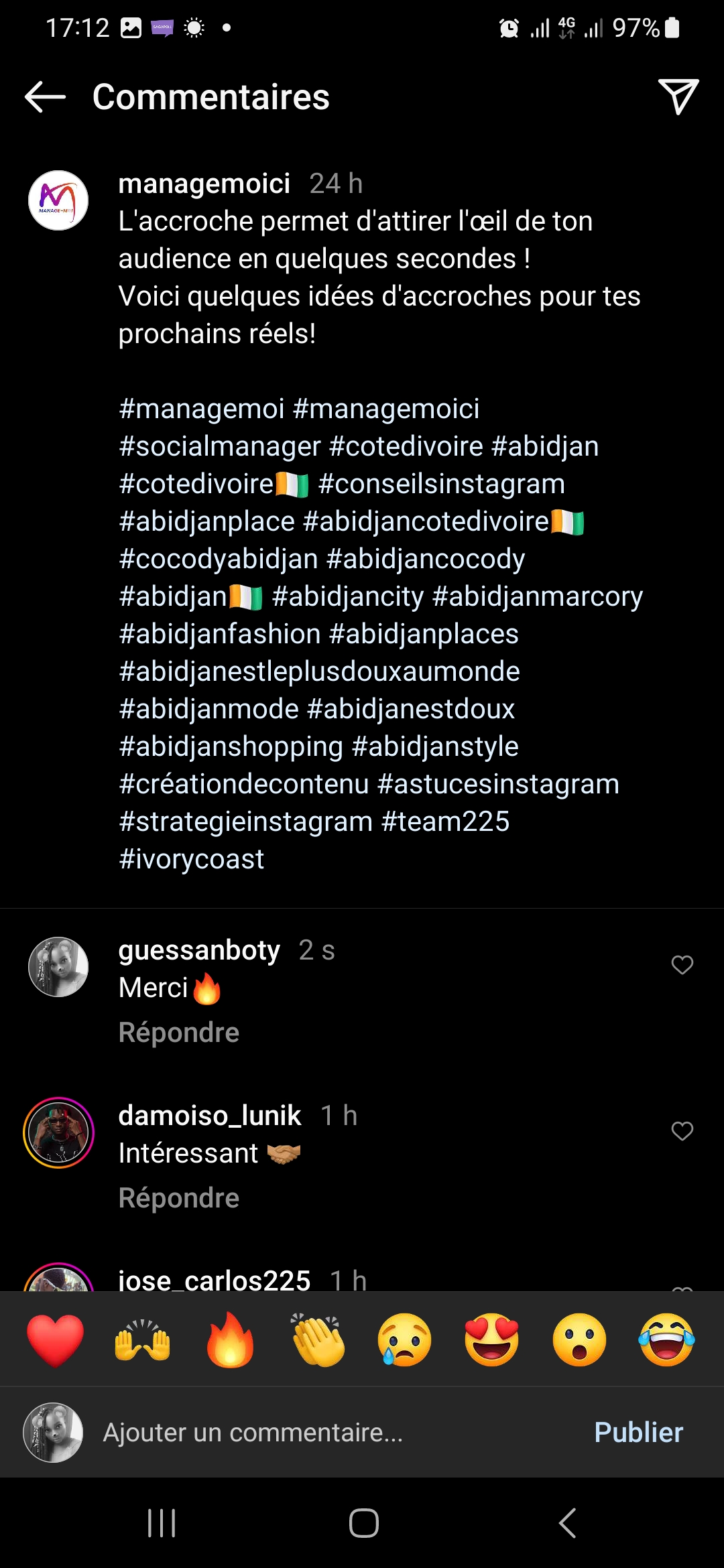This screenshot has width=724, height=1568.
Task: Open damoiso_lunik's story avatar
Action: pos(58,1132)
